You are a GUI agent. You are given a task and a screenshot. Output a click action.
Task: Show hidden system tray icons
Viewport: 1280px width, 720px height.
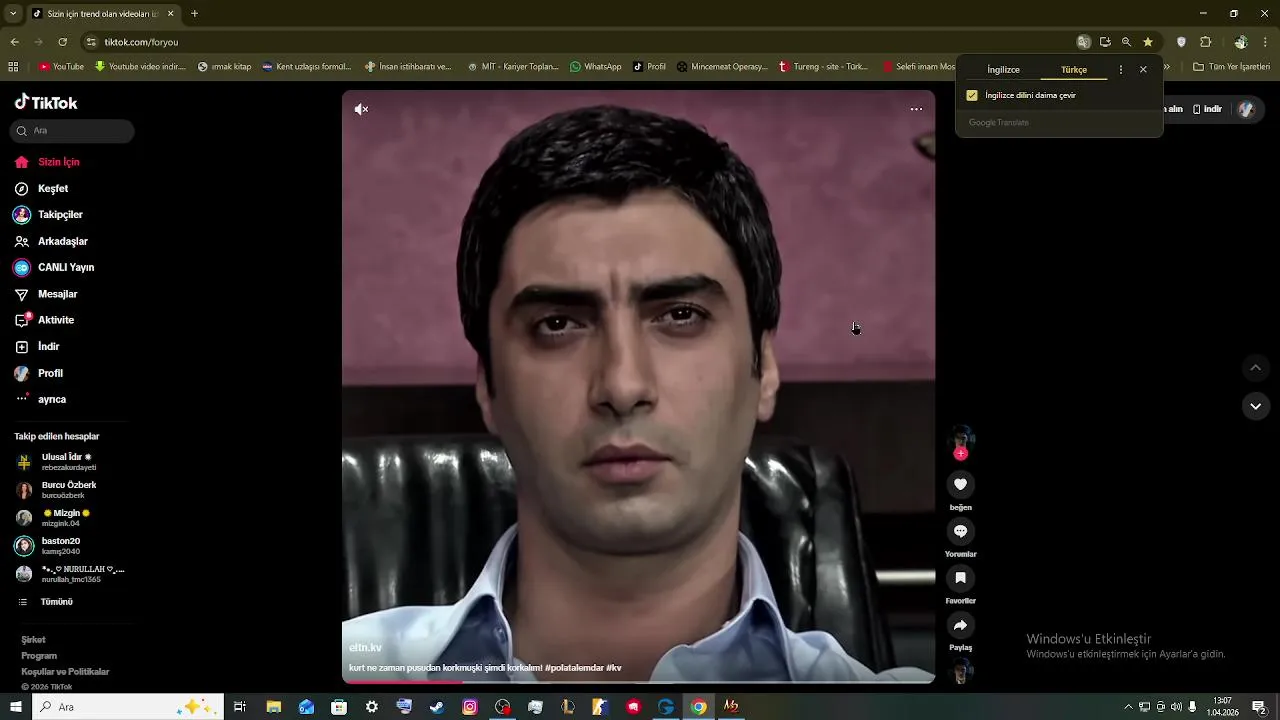(x=1129, y=707)
